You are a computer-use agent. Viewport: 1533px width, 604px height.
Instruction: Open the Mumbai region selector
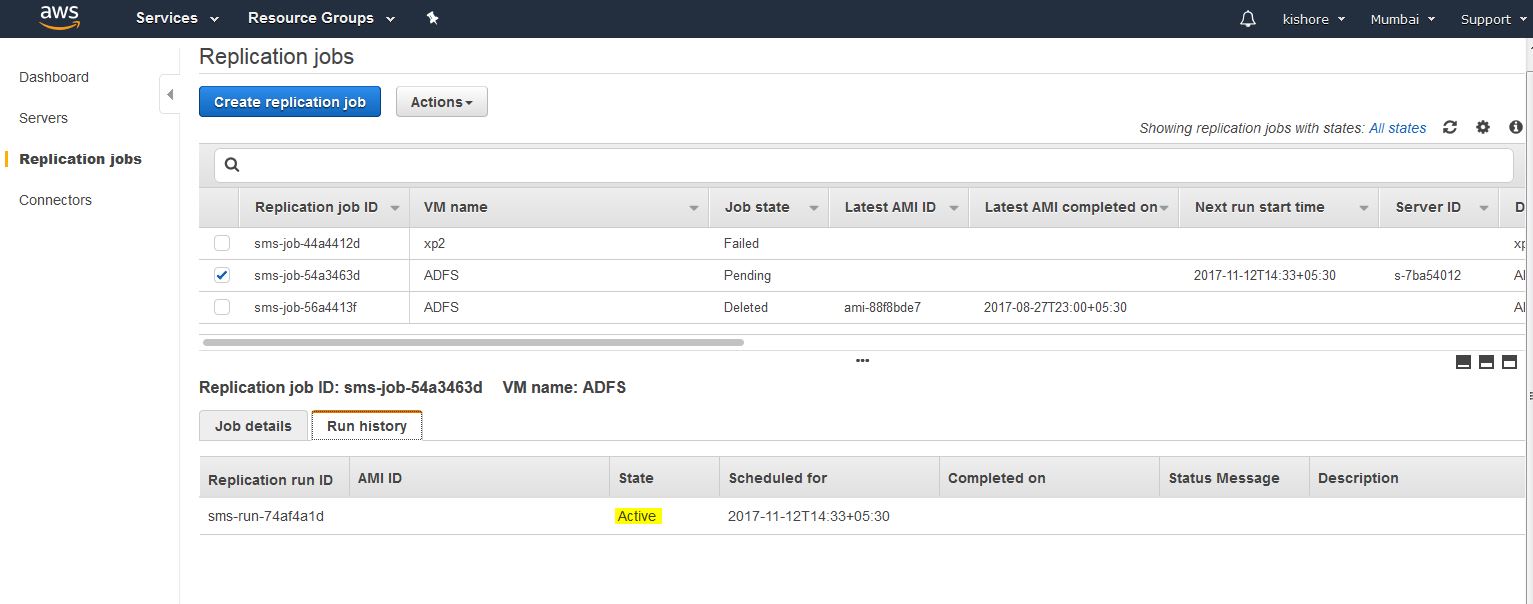pos(1402,19)
